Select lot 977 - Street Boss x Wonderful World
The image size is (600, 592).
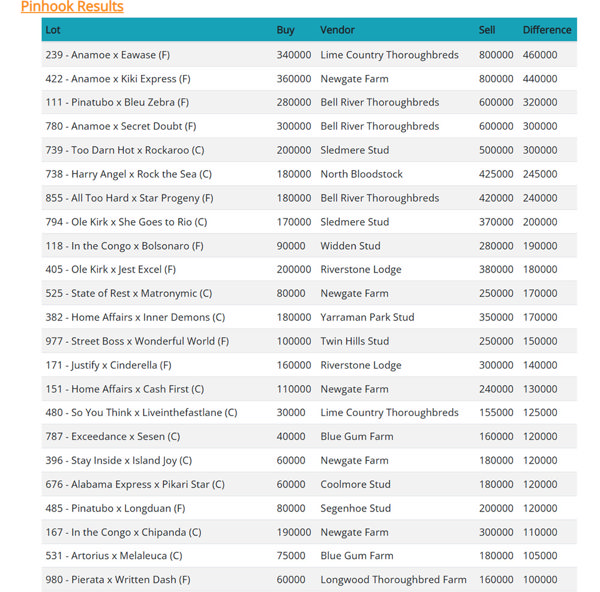137,341
